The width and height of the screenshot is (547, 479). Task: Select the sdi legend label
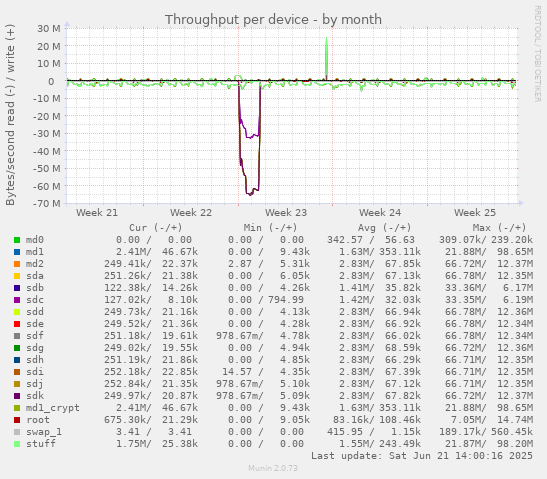pyautogui.click(x=35, y=372)
